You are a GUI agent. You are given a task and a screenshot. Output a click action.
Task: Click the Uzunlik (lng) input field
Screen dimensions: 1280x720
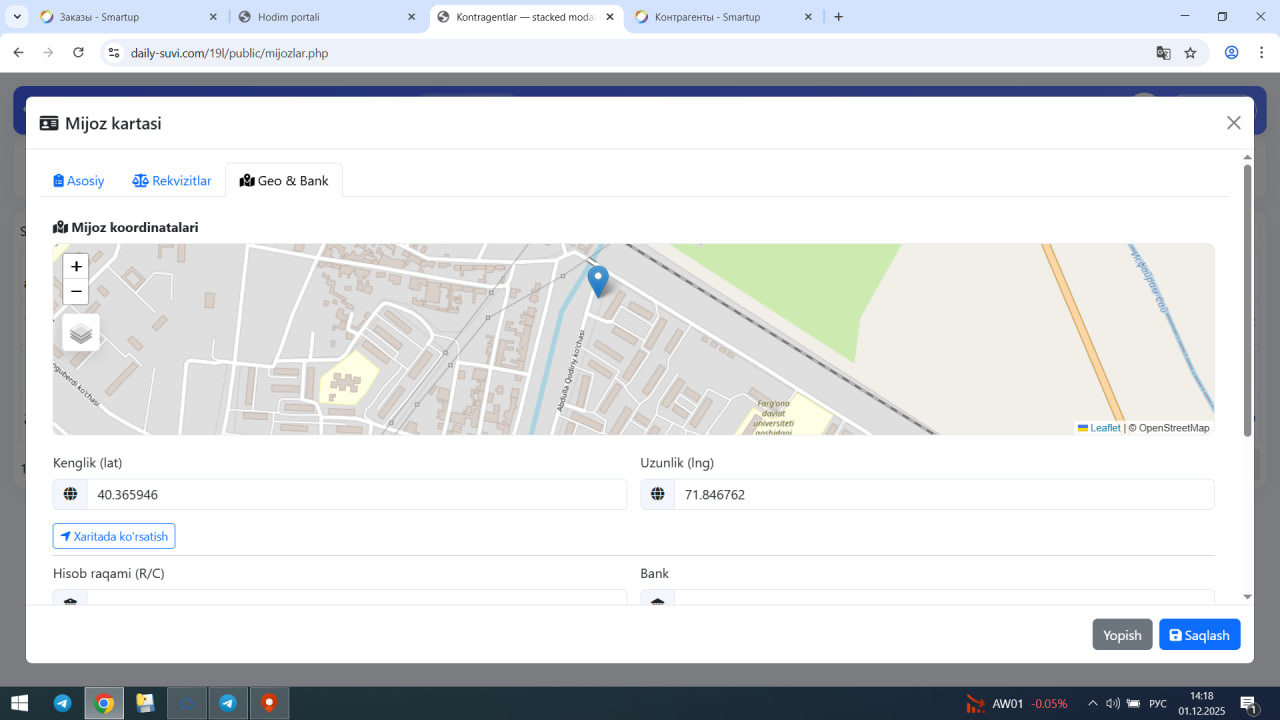tap(944, 494)
